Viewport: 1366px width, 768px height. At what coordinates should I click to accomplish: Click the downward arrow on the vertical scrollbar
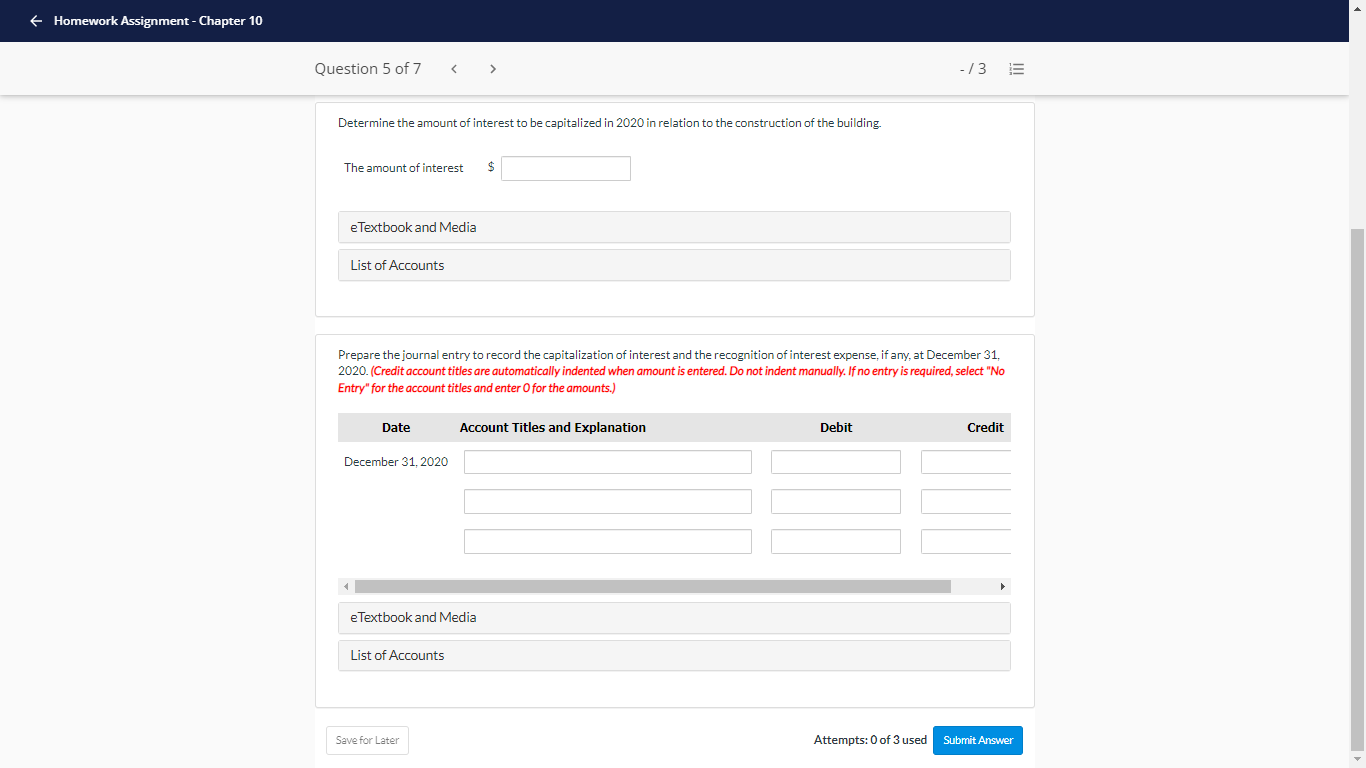click(x=1358, y=758)
